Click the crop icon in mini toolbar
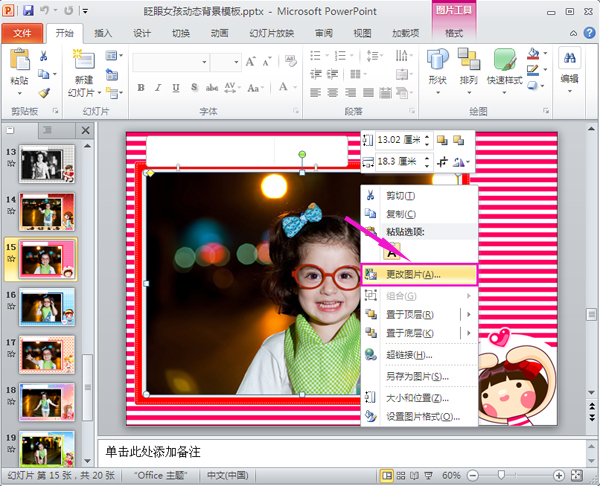This screenshot has width=600, height=486. pos(442,162)
